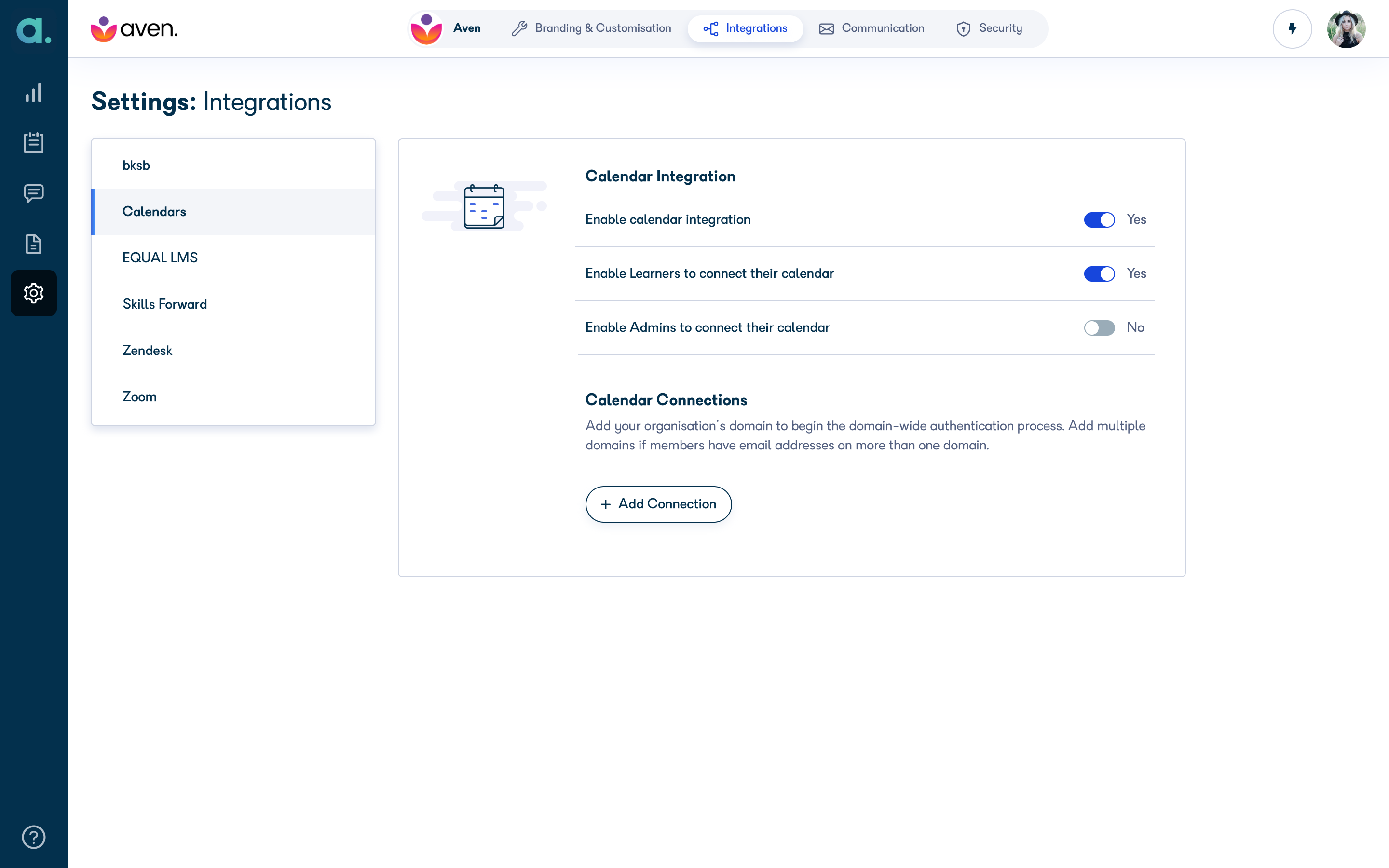Viewport: 1389px width, 868px height.
Task: Select bksb in integrations list
Action: [233, 165]
